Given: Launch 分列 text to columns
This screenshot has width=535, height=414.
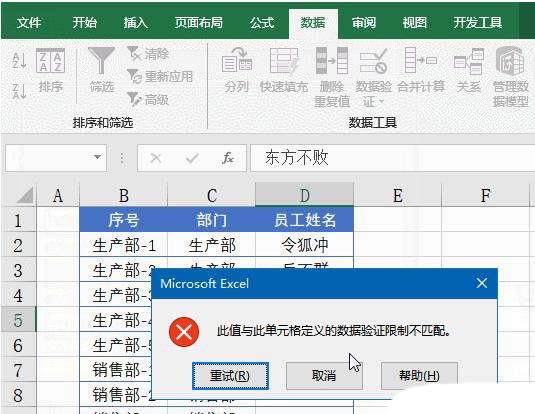Looking at the screenshot, I should click(x=236, y=71).
